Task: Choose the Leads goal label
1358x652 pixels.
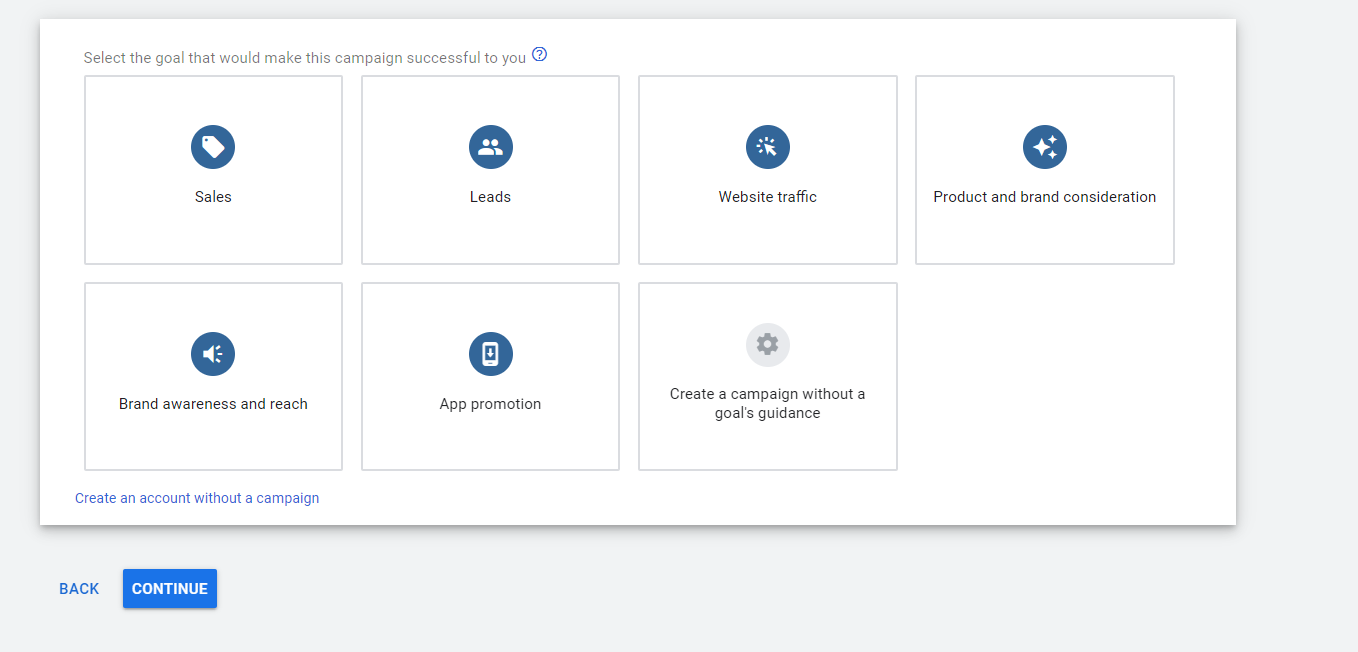Action: [x=490, y=197]
